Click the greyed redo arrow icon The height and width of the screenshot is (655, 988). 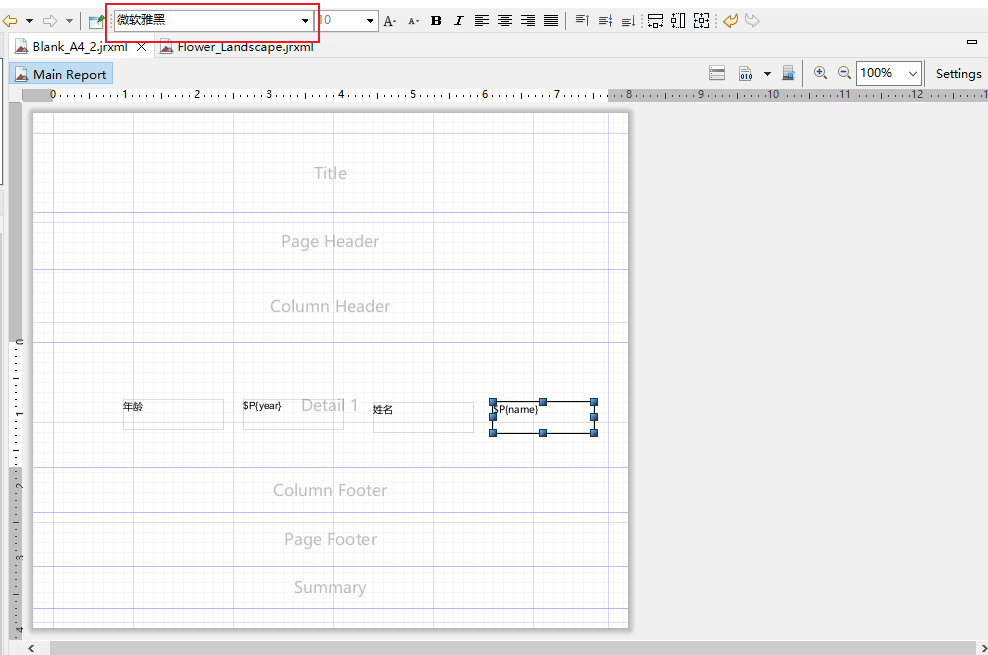752,21
